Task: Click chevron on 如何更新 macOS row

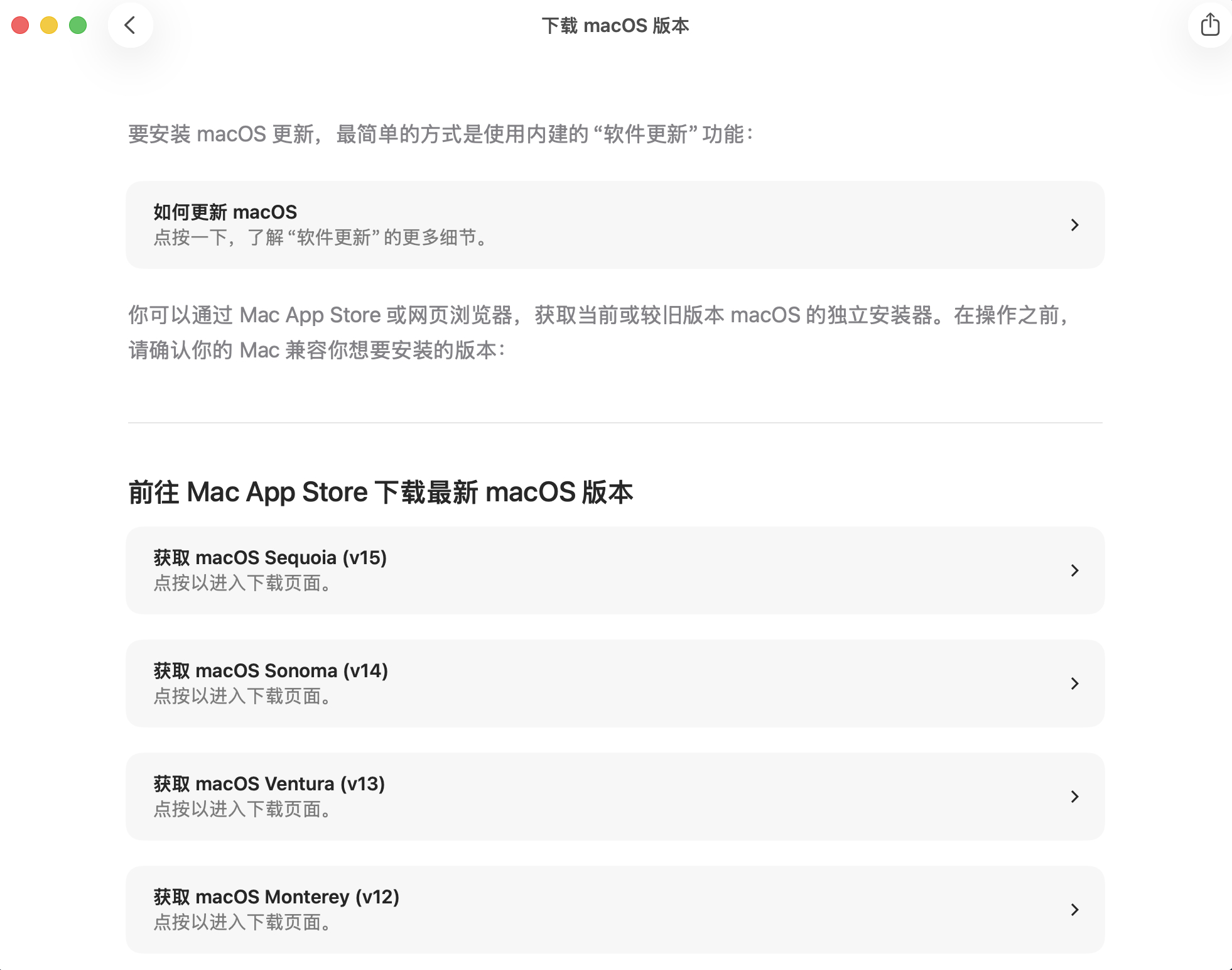Action: pyautogui.click(x=1074, y=225)
